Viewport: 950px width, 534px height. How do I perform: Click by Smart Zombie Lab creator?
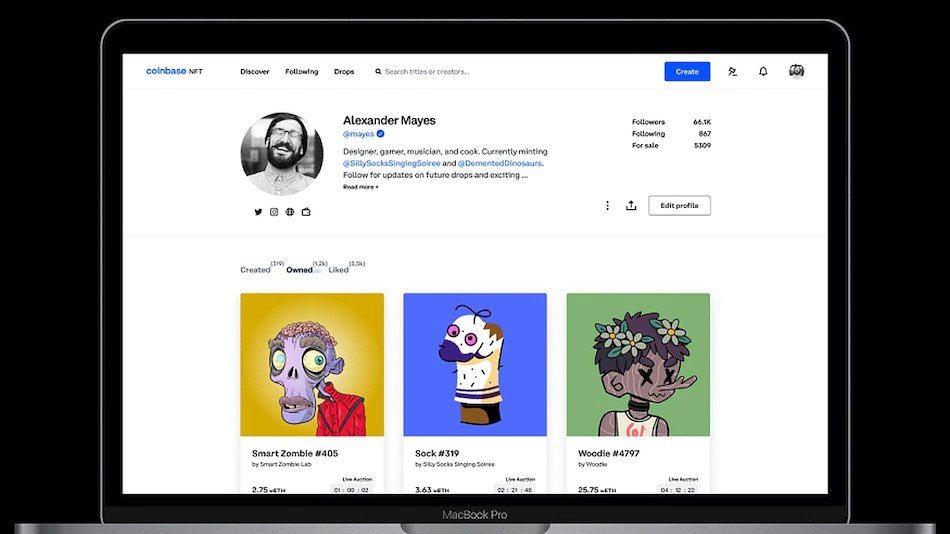282,464
